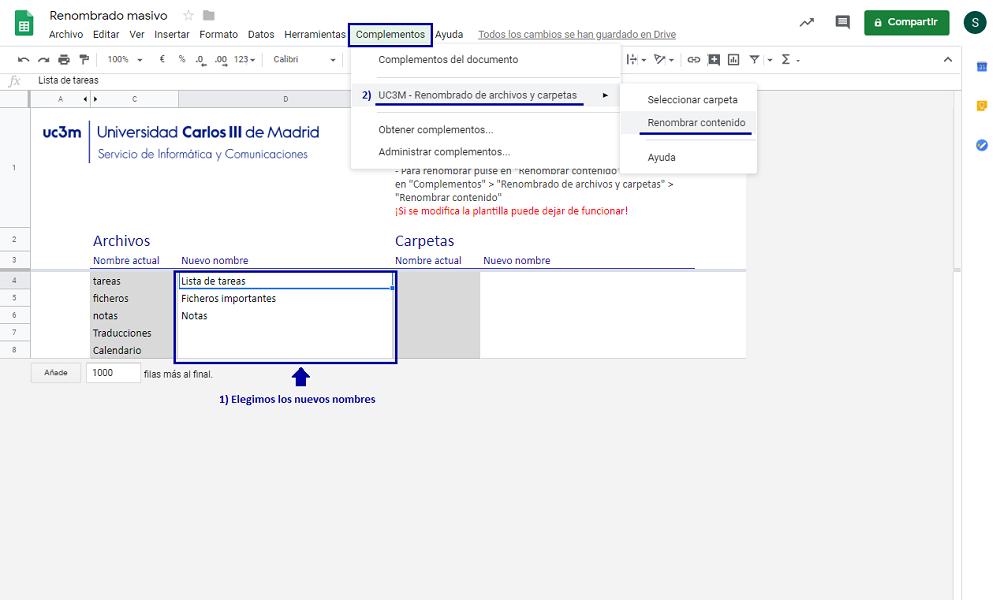Screen dimensions: 1000x600
Task: Open the Formato menu
Action: [x=218, y=34]
